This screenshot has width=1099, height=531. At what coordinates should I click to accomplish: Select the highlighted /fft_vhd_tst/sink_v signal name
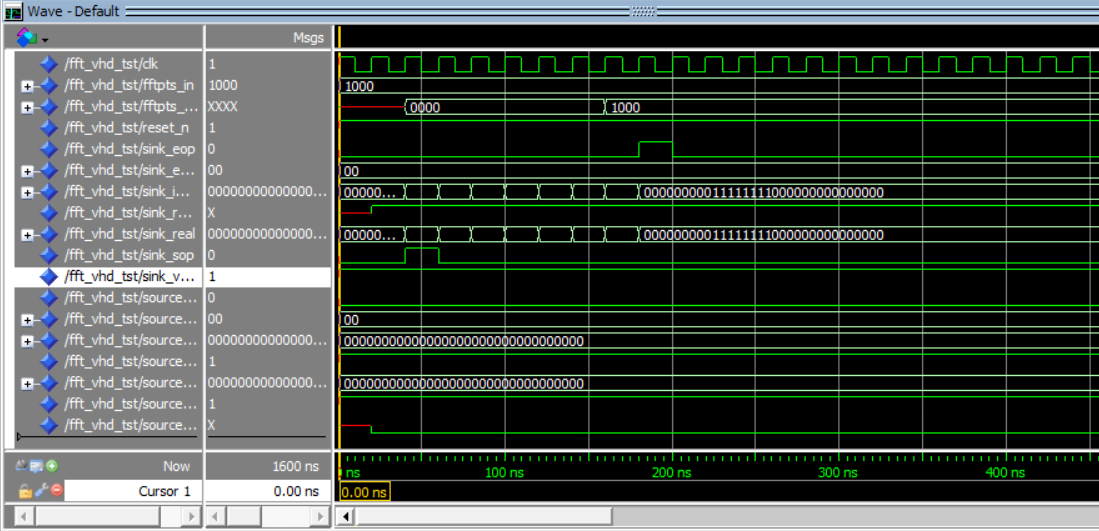point(130,277)
